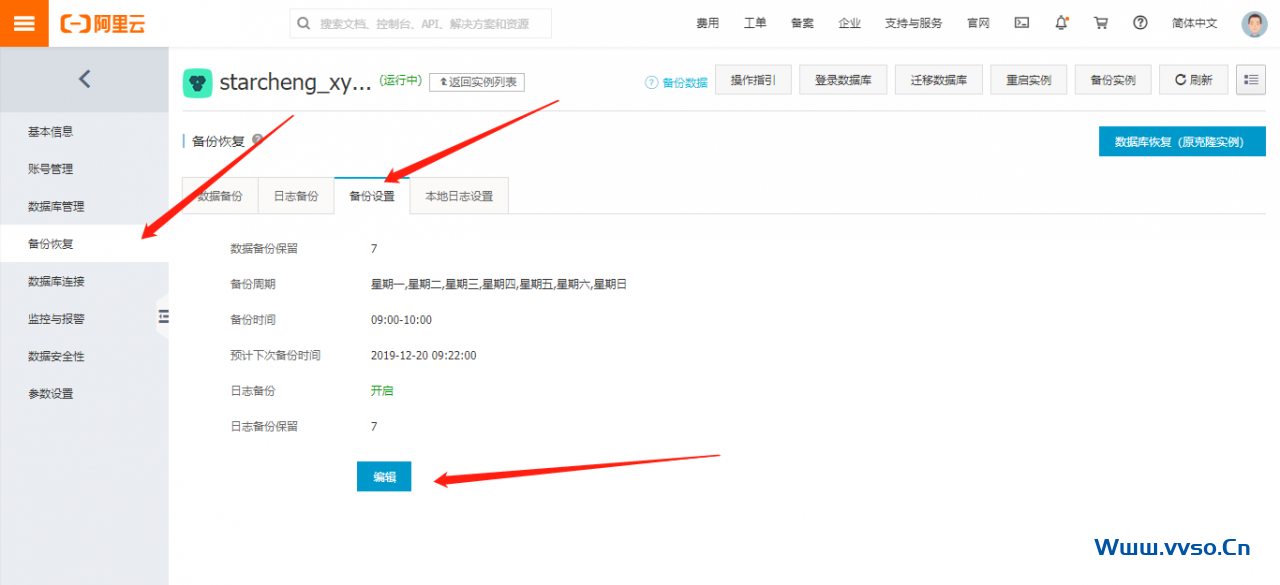Viewport: 1280px width, 585px height.
Task: Collapse sidebar with the back chevron
Action: click(x=84, y=79)
